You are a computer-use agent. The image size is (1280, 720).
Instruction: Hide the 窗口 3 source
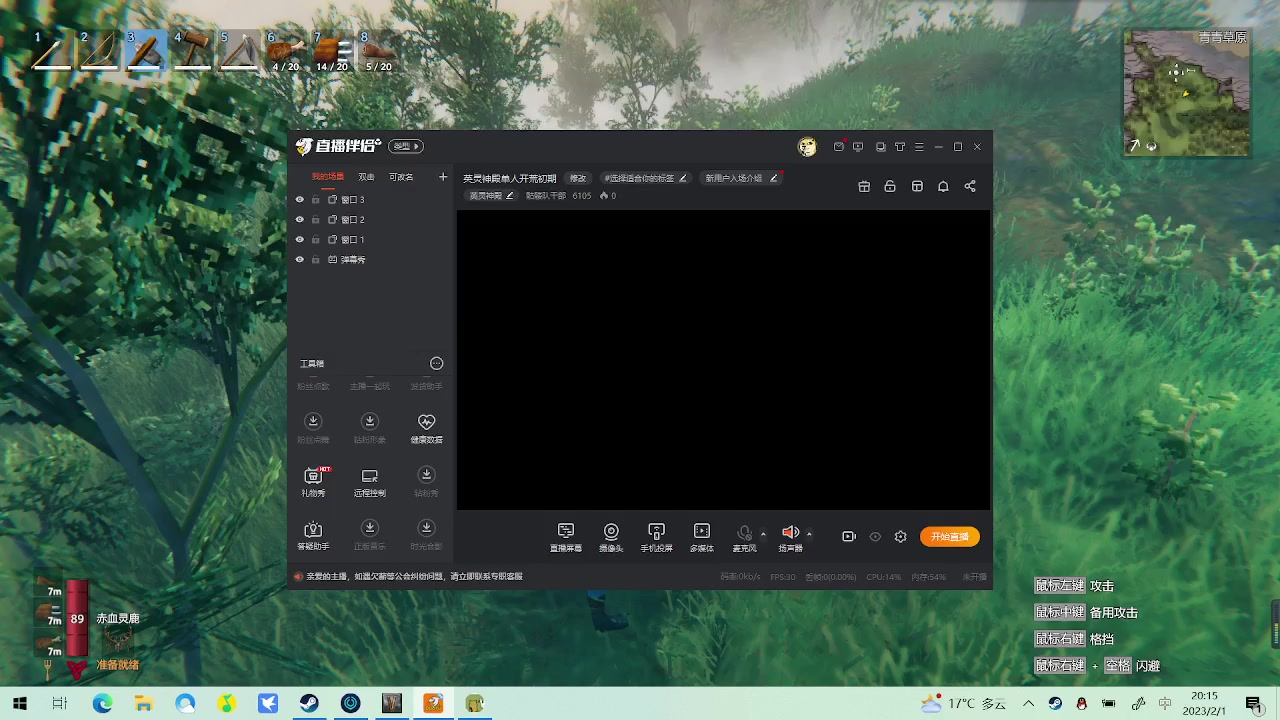tap(299, 200)
